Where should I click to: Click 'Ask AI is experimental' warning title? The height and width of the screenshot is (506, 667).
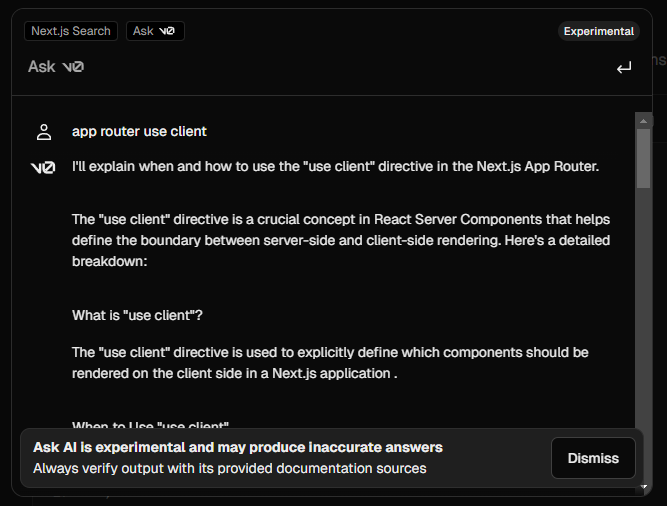[x=238, y=447]
